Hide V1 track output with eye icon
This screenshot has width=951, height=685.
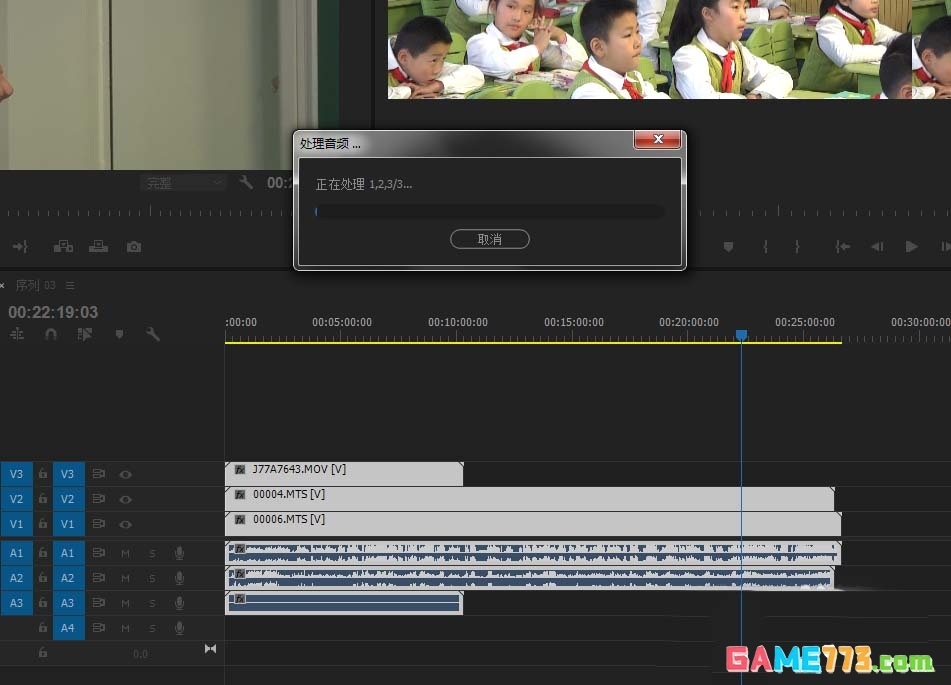pyautogui.click(x=126, y=524)
